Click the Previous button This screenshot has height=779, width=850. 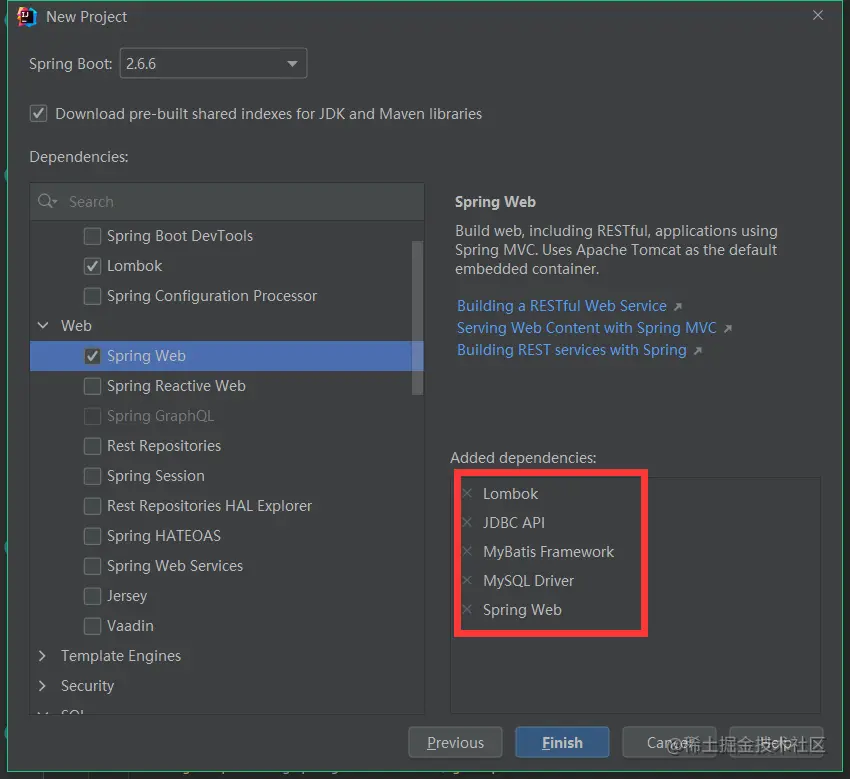pos(455,742)
